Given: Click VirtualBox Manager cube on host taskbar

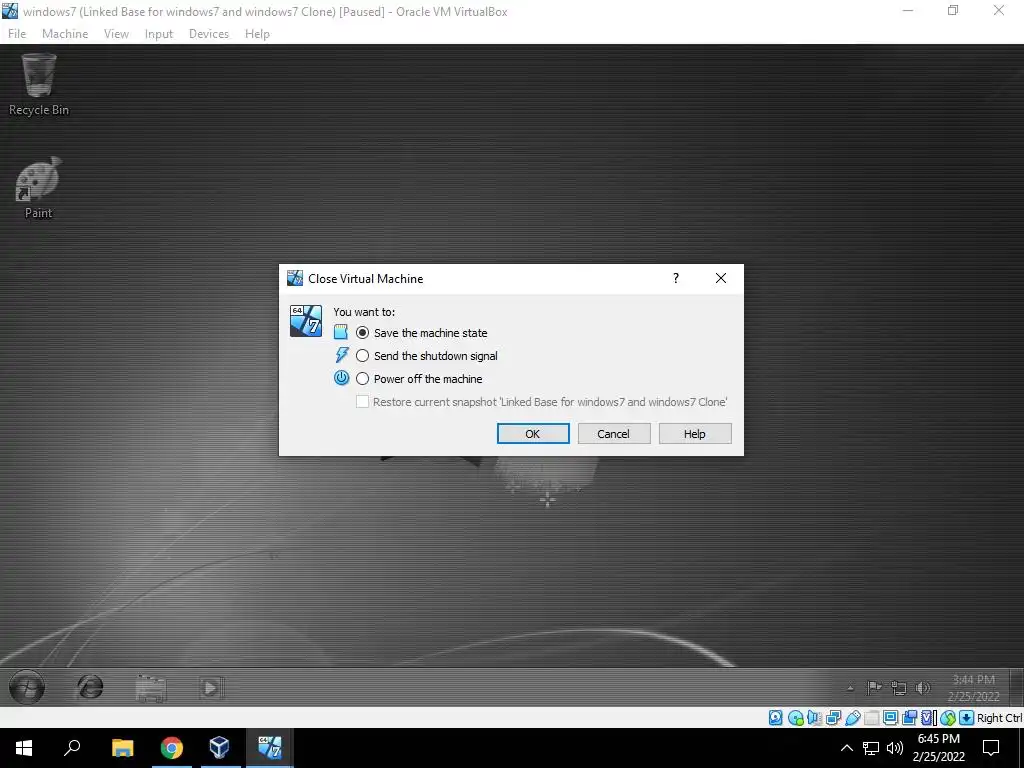Looking at the screenshot, I should [219, 748].
